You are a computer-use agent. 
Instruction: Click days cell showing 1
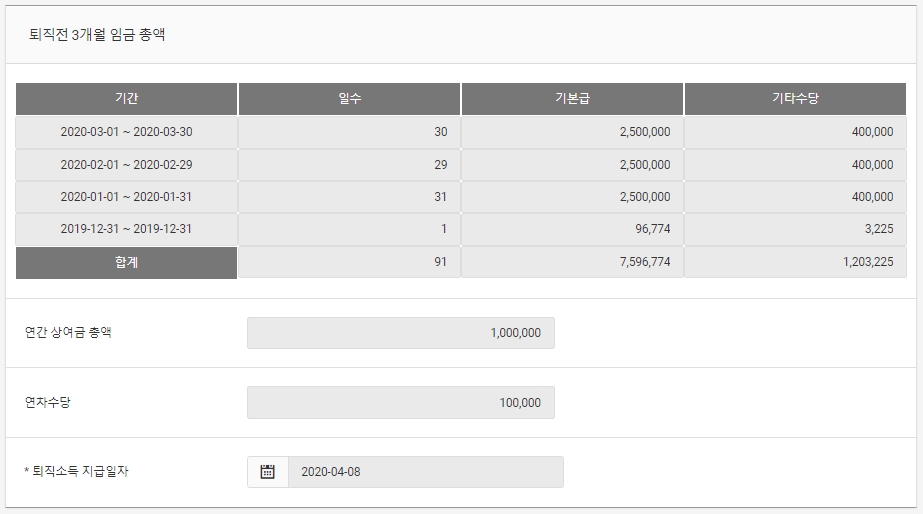point(349,229)
